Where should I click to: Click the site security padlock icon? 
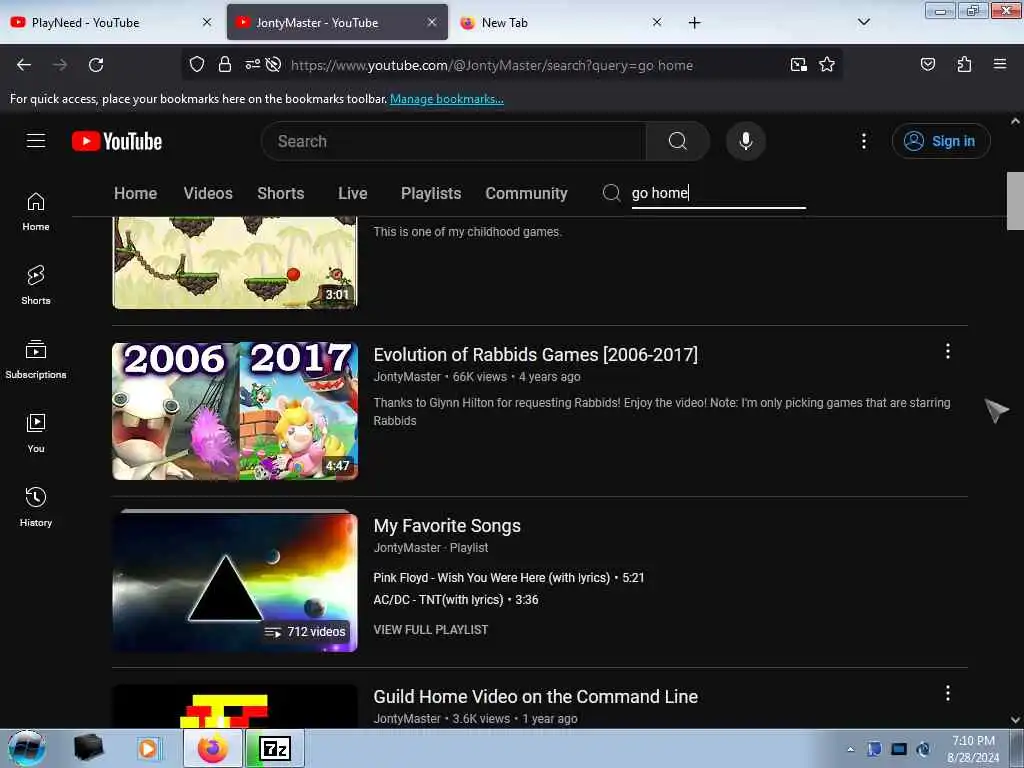click(x=225, y=65)
